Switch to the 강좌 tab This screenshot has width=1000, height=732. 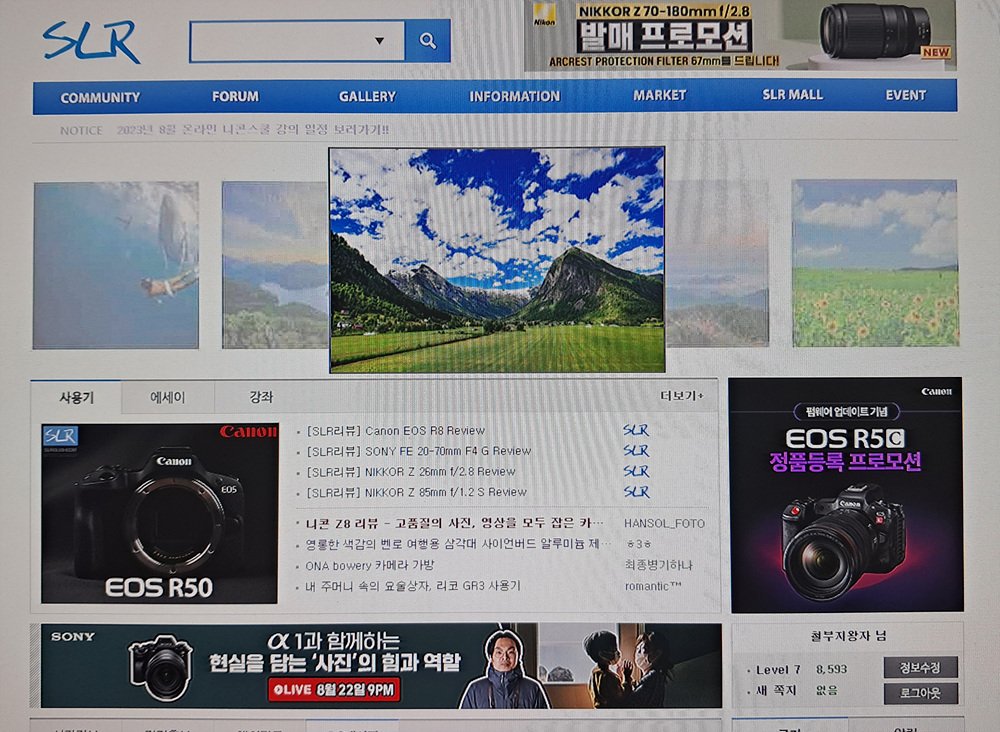[261, 397]
